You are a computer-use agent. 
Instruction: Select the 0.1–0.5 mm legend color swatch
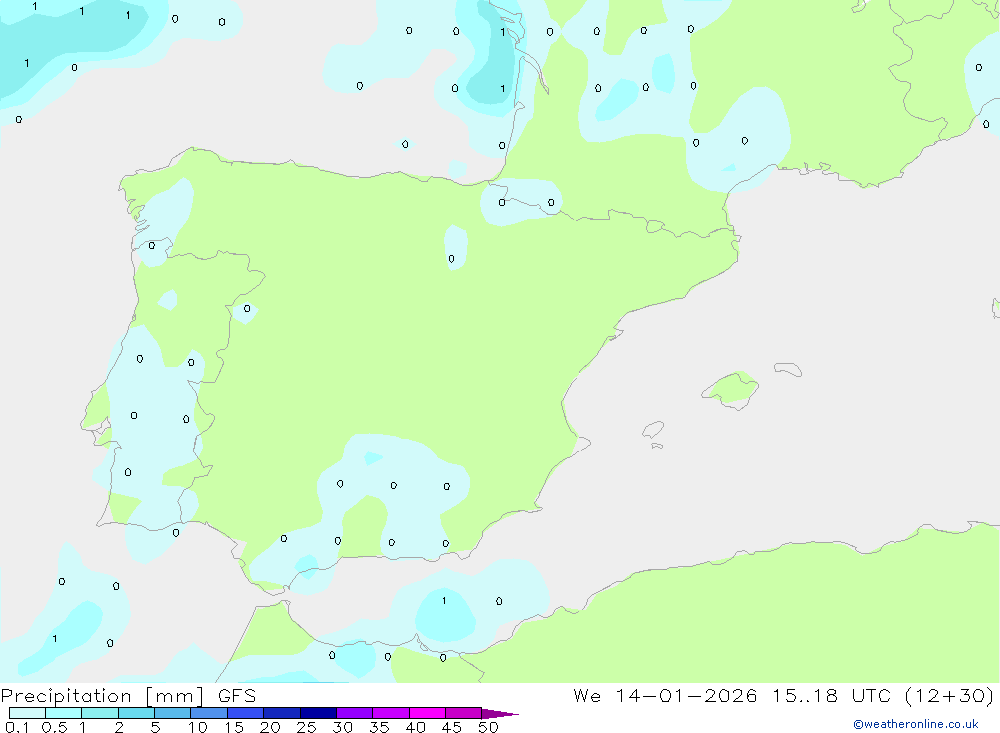click(x=27, y=713)
